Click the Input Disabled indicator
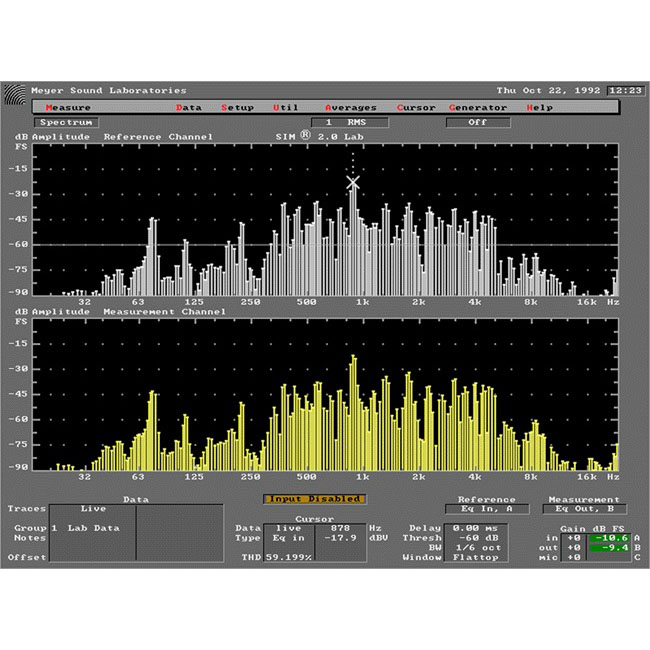Screen dimensions: 650x650 (314, 499)
